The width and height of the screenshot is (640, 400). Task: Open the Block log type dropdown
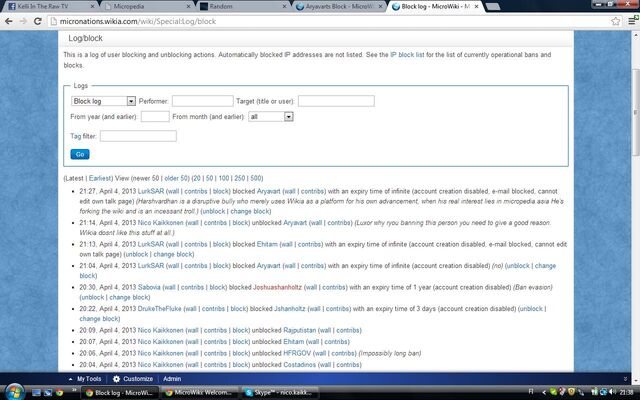click(x=103, y=101)
